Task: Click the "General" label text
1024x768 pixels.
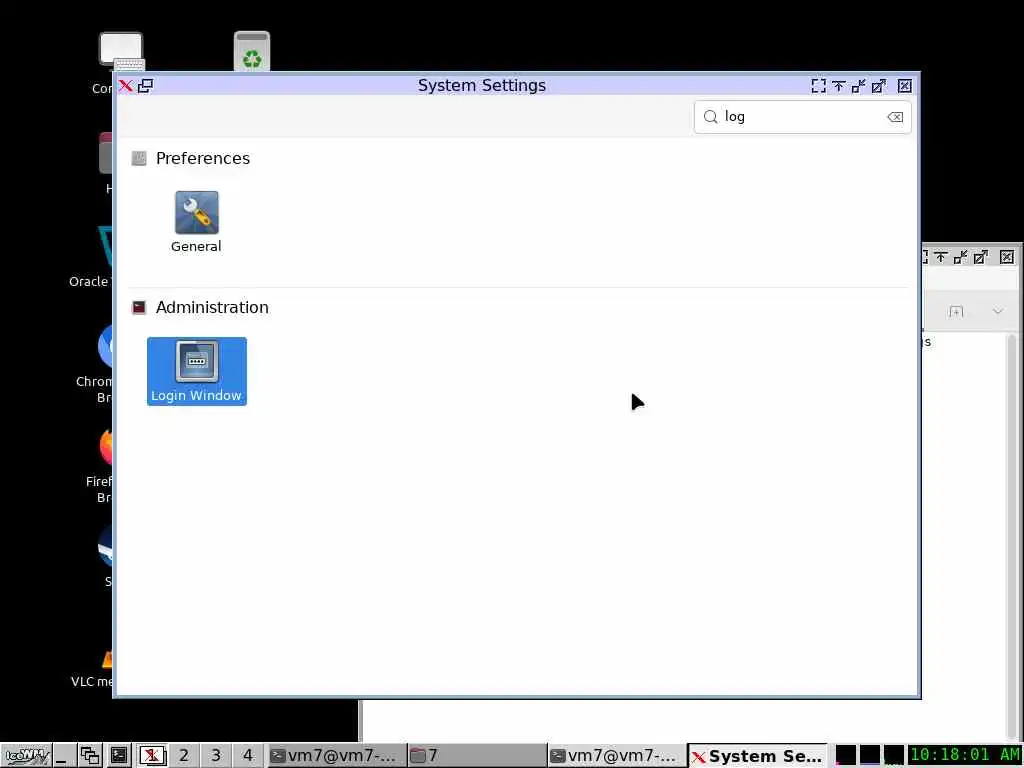Action: (196, 246)
